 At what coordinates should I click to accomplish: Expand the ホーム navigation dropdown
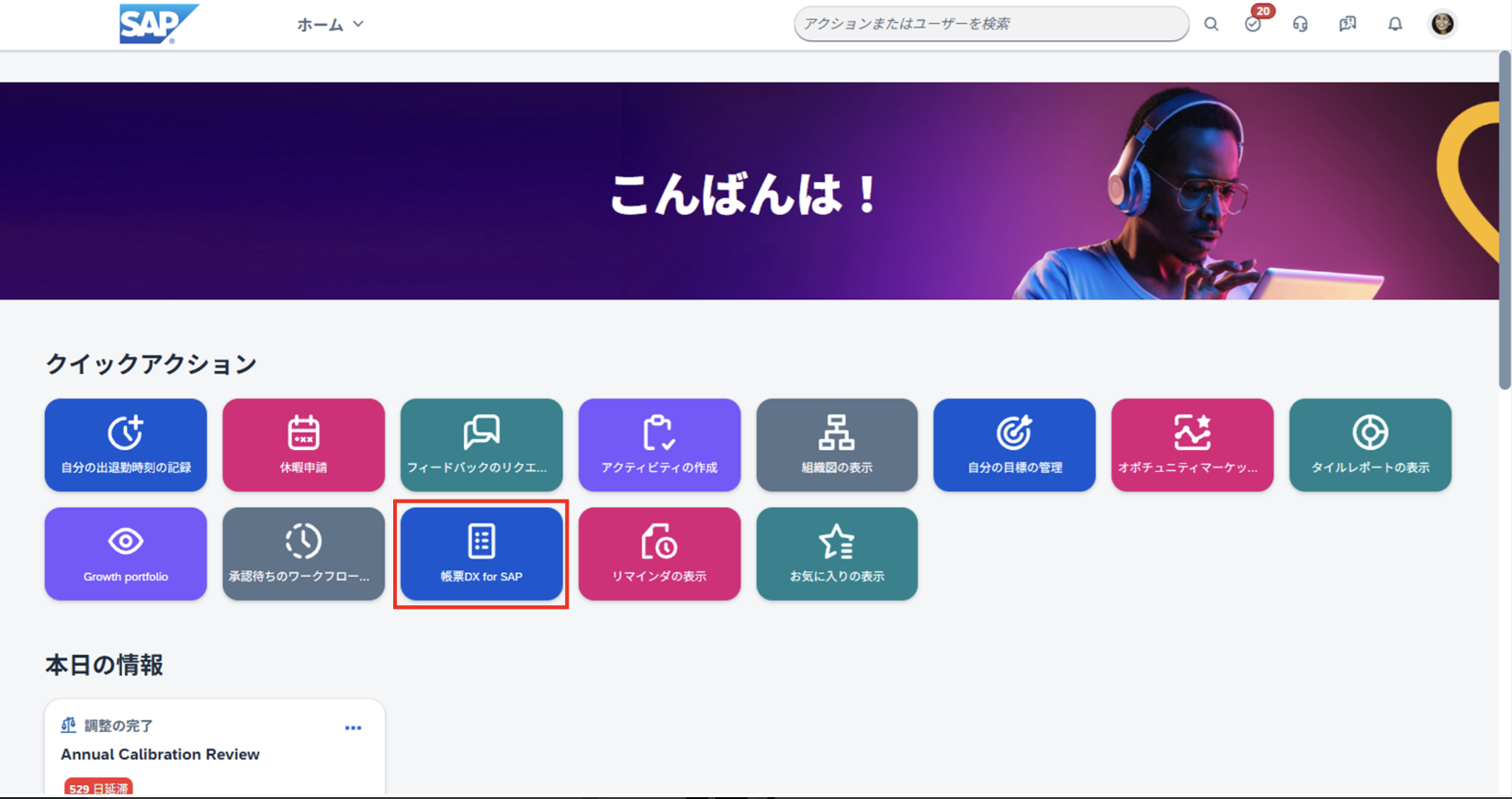[330, 25]
